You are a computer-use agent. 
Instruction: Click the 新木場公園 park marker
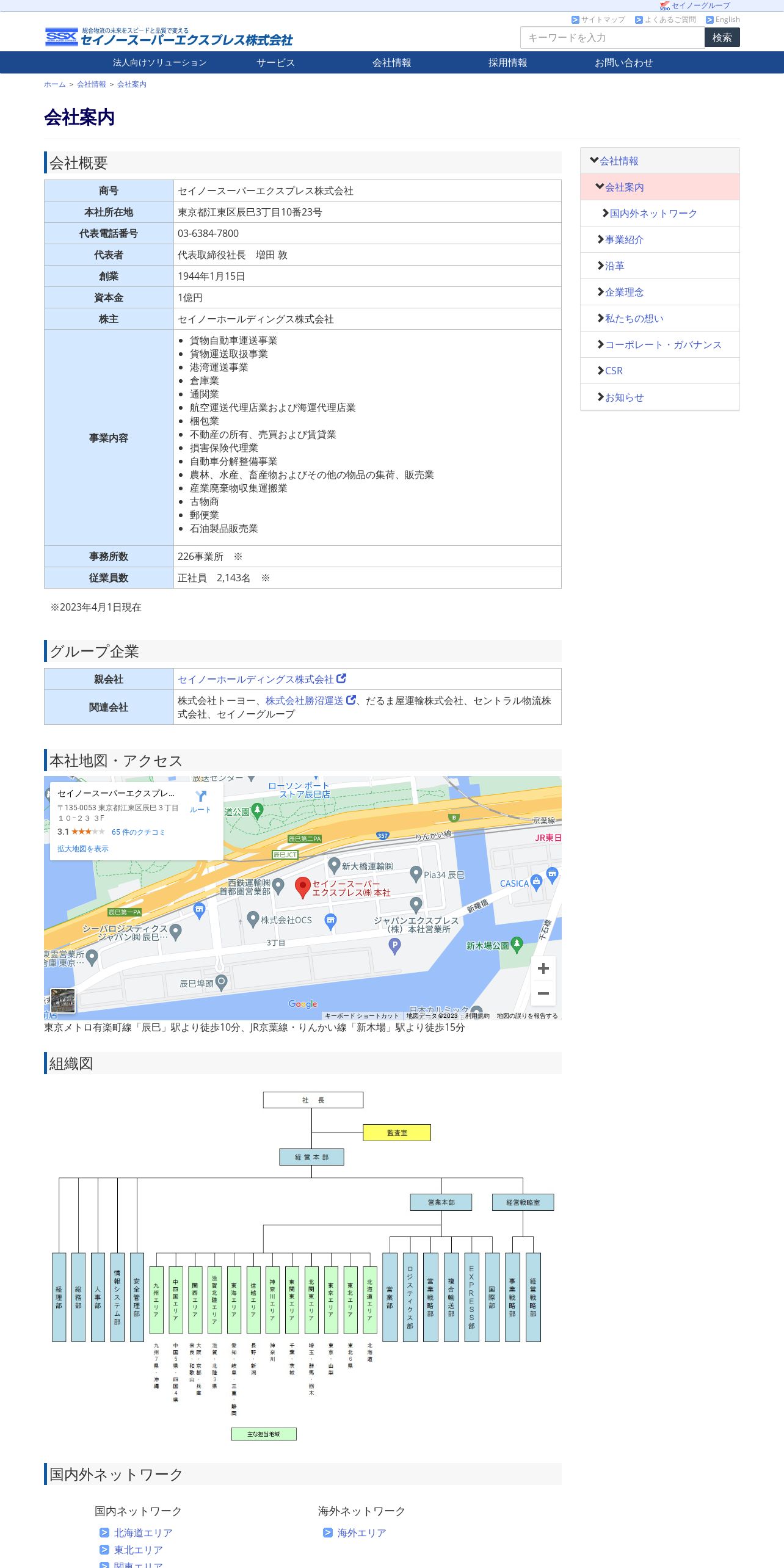tap(517, 945)
